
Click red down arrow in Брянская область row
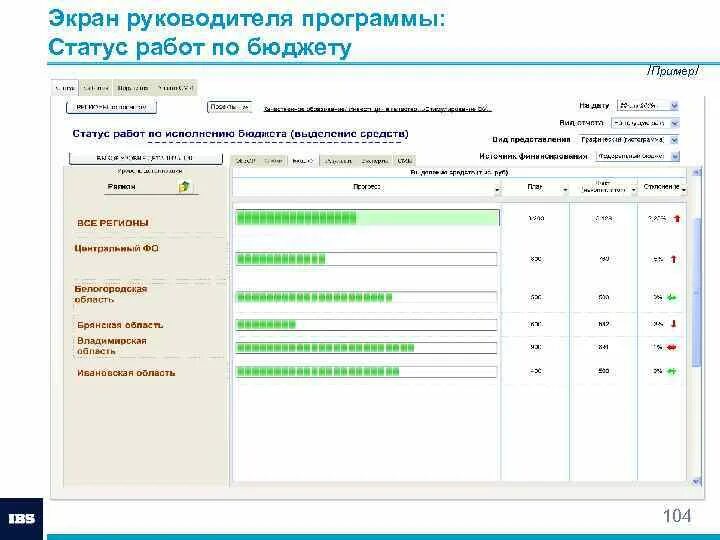pyautogui.click(x=674, y=324)
